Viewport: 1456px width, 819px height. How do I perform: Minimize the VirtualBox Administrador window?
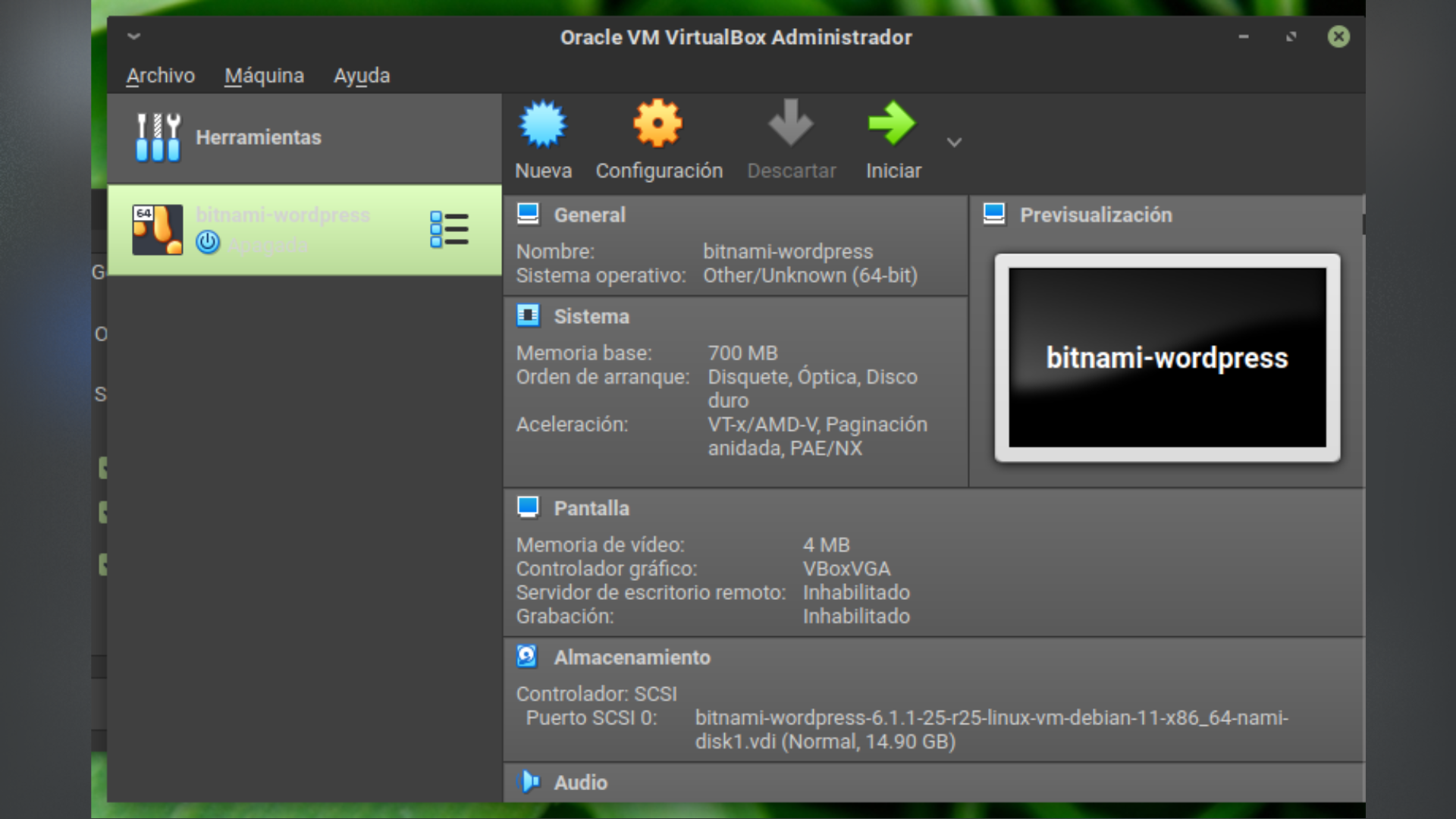(x=1243, y=36)
